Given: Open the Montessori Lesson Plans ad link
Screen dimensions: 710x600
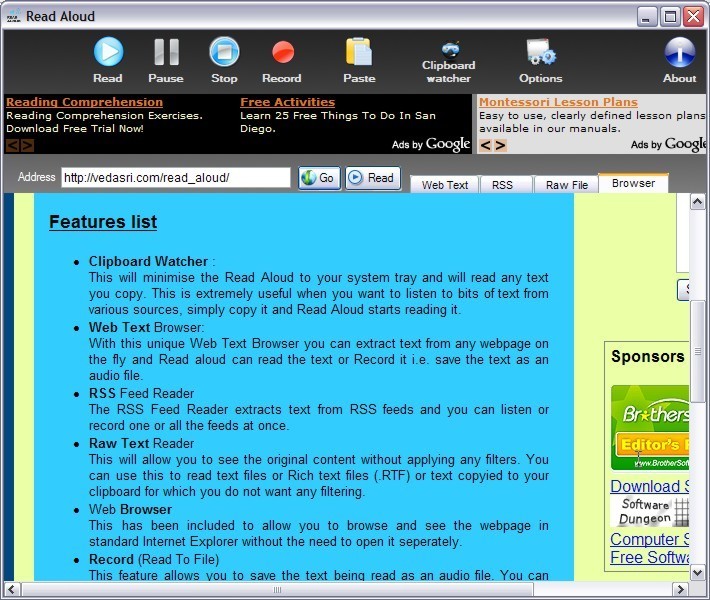Looking at the screenshot, I should [x=558, y=102].
